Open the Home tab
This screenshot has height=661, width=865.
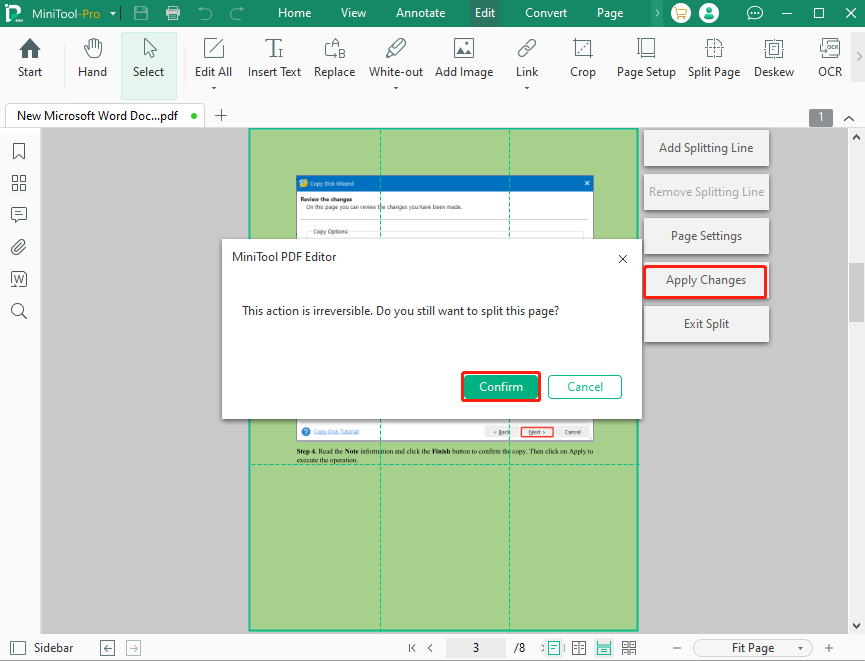[295, 13]
